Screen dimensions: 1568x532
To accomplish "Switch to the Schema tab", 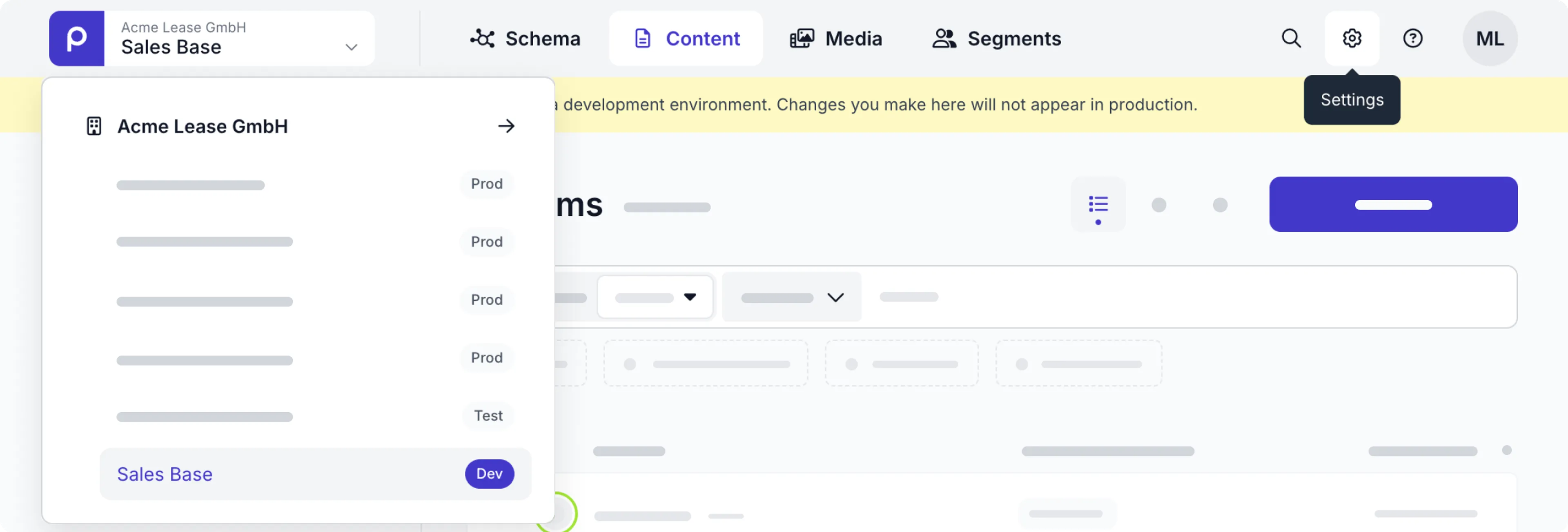I will click(525, 38).
